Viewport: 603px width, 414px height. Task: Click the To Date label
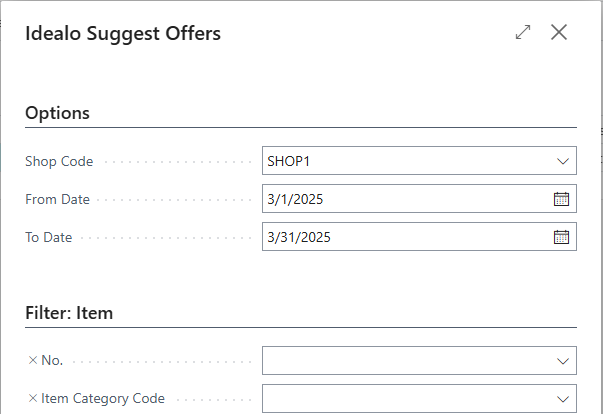[x=49, y=237]
